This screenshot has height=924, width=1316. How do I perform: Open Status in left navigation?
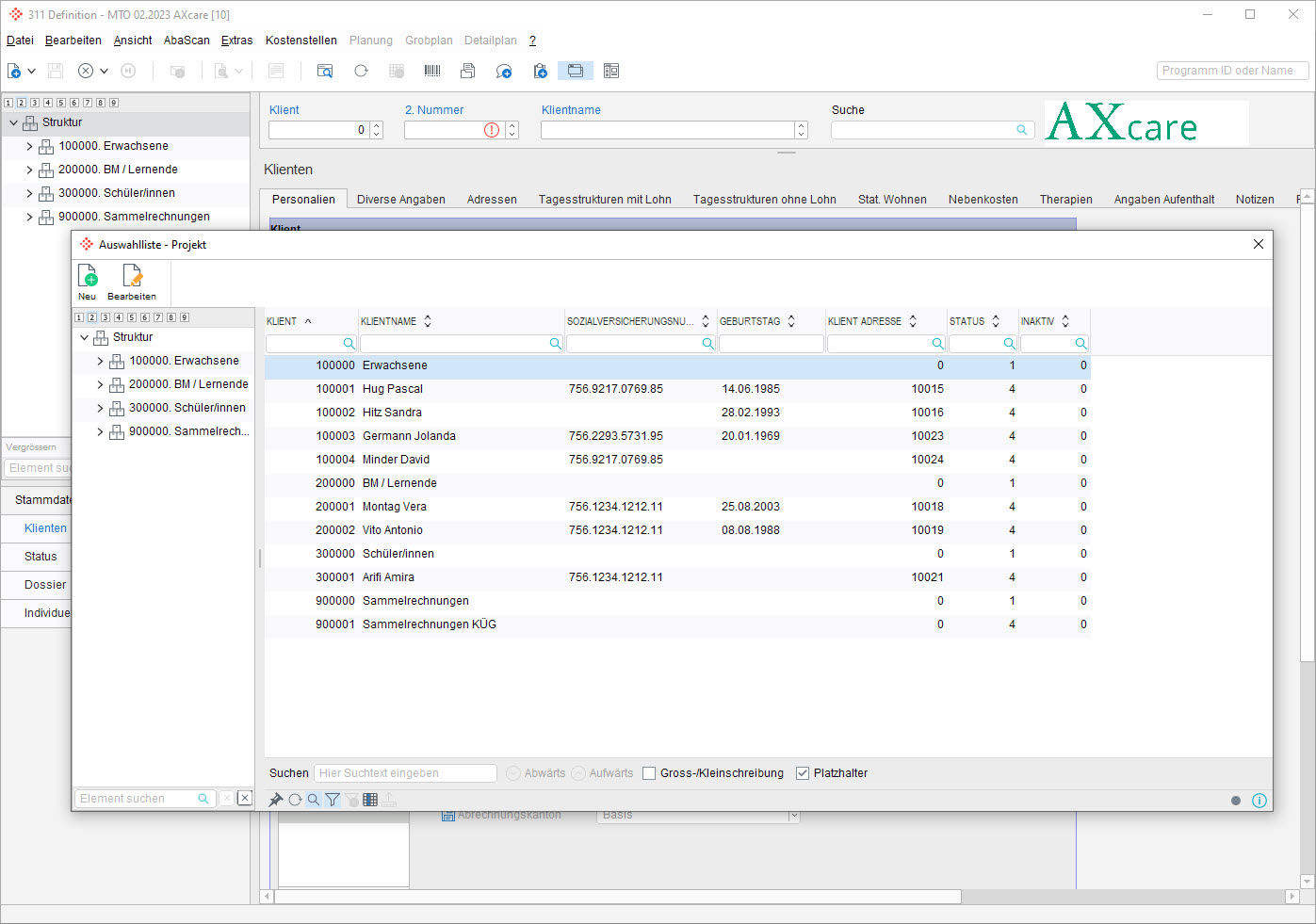[41, 557]
